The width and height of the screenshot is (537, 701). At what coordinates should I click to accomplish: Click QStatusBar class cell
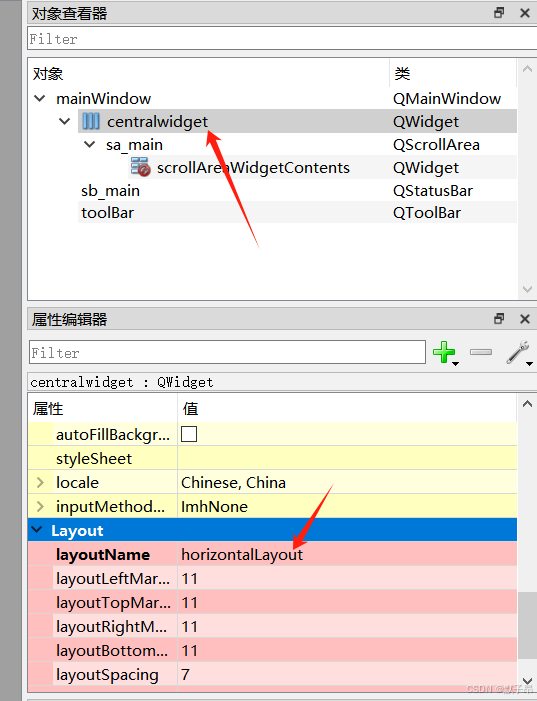click(433, 191)
